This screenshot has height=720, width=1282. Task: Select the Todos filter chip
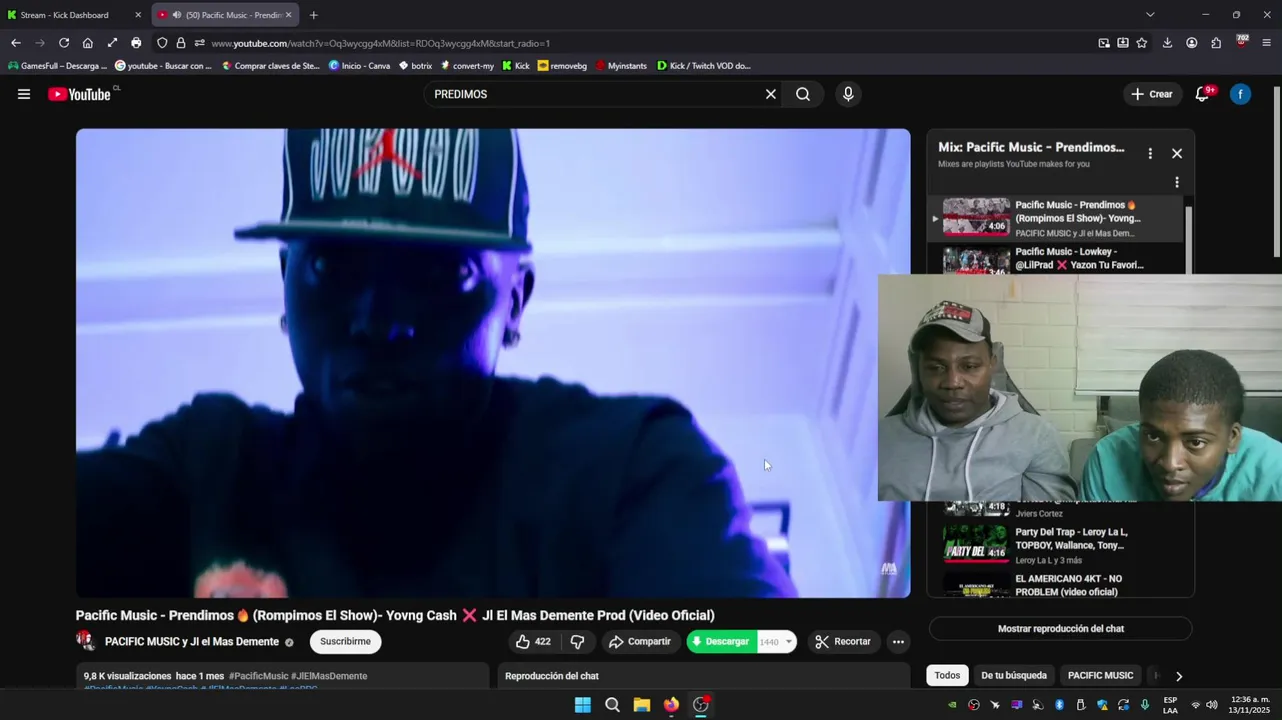[947, 676]
